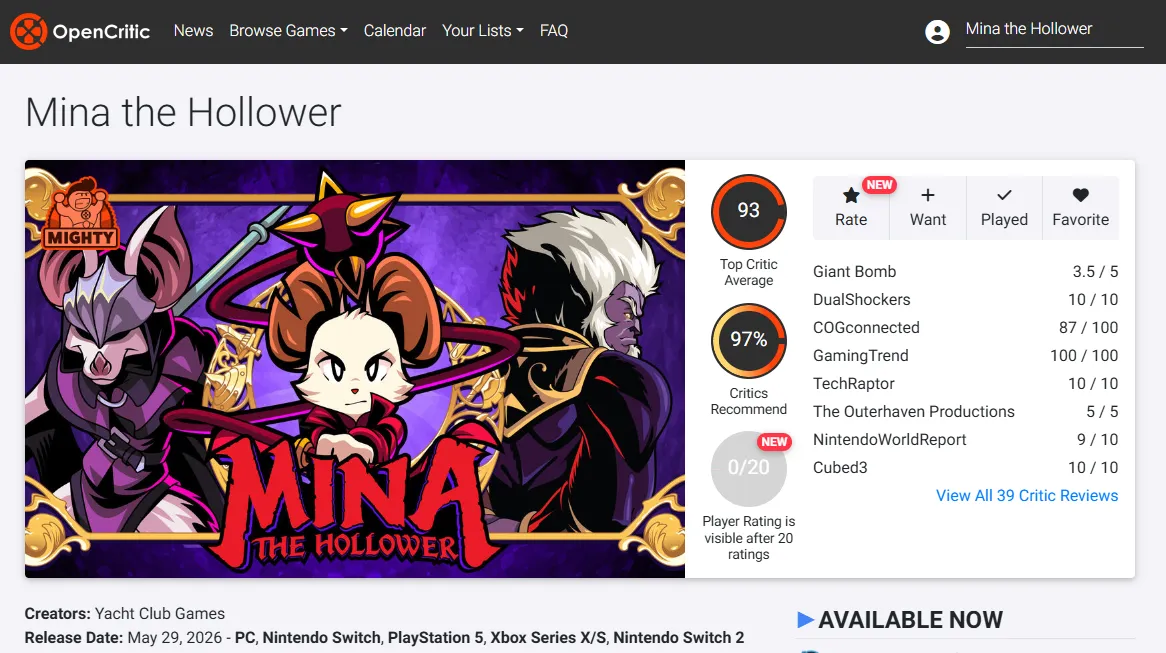Rate the game with the star icon
1166x653 pixels.
pyautogui.click(x=851, y=208)
